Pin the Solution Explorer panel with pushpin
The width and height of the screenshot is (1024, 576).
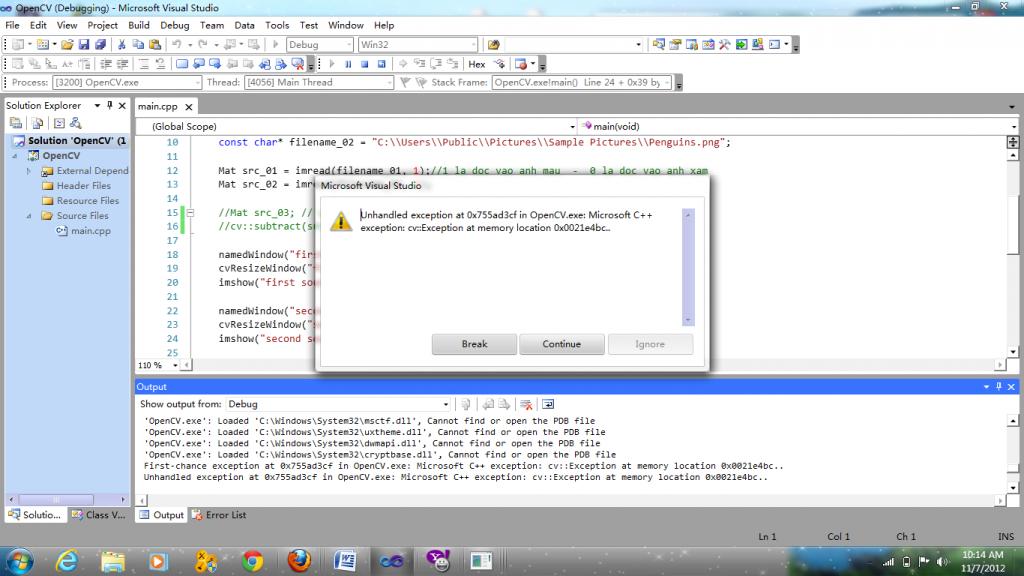[110, 105]
